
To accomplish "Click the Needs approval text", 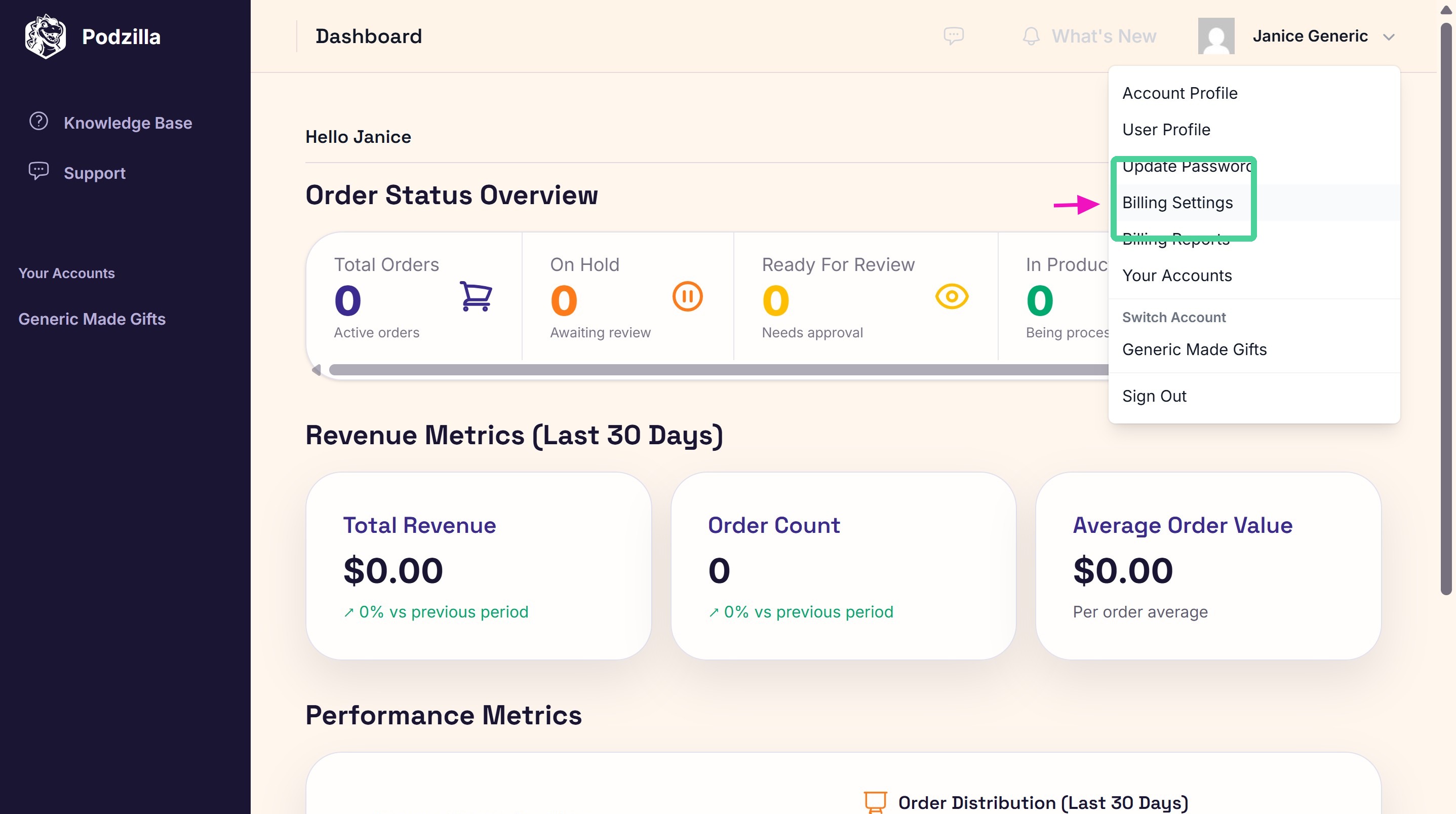I will (812, 332).
